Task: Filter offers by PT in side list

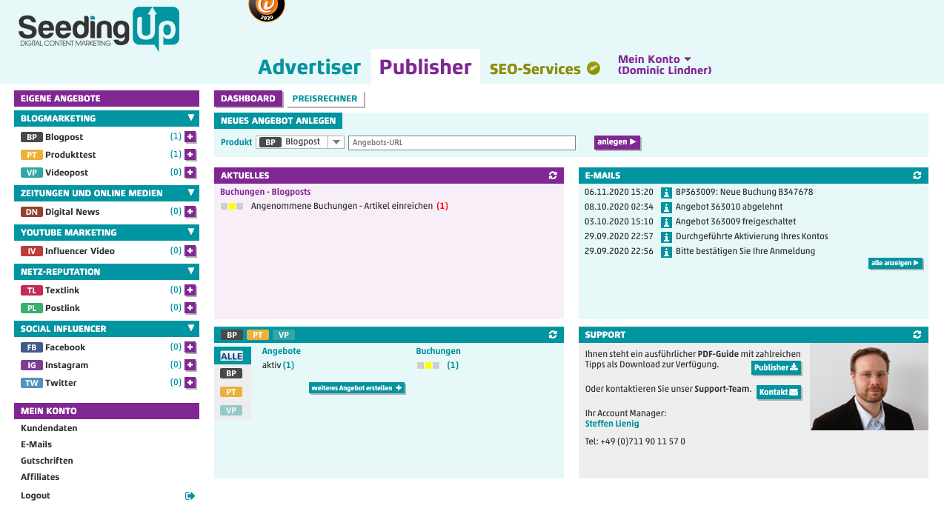Action: [231, 392]
